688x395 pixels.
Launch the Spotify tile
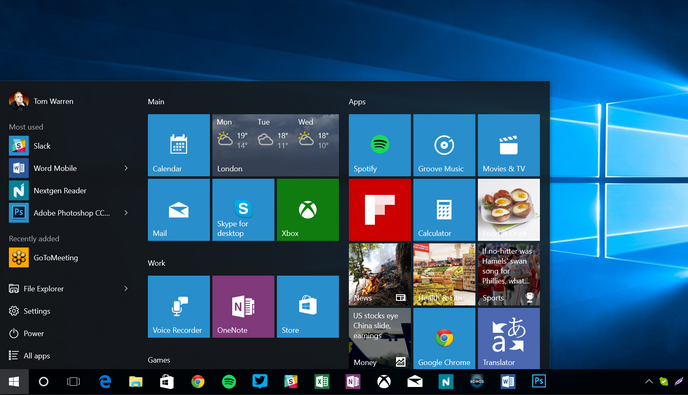pyautogui.click(x=380, y=145)
